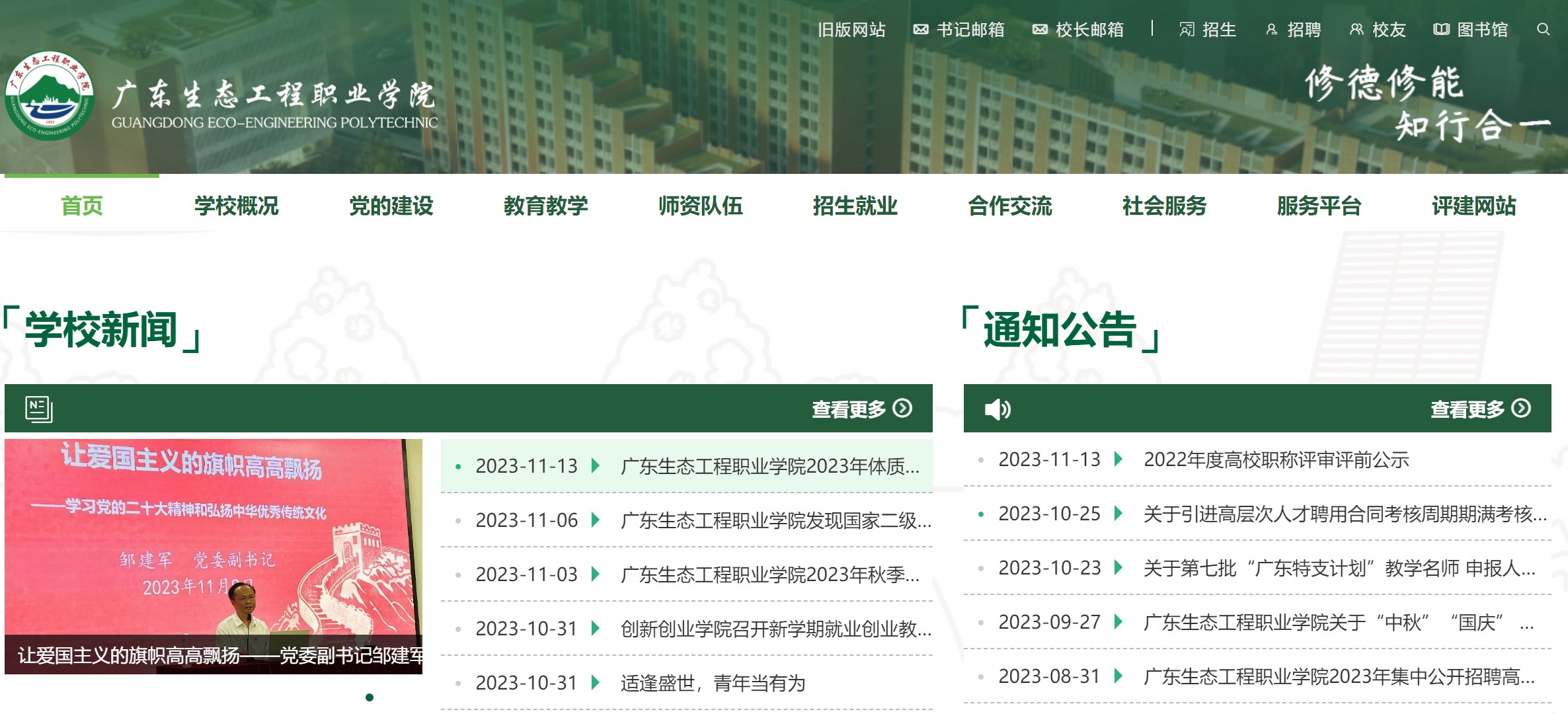Viewport: 1568px width, 714px height.
Task: Open news 适逢盛世，青年当有为
Action: tap(713, 683)
